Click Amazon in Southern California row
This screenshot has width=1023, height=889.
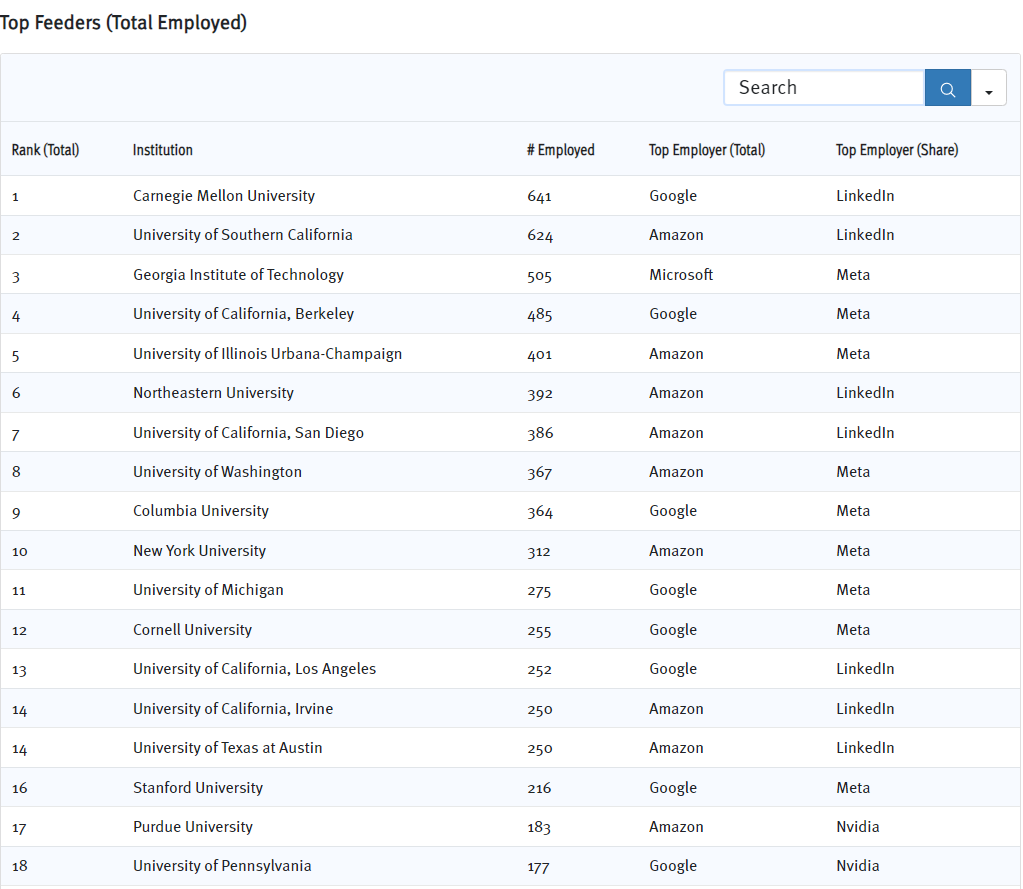[676, 235]
